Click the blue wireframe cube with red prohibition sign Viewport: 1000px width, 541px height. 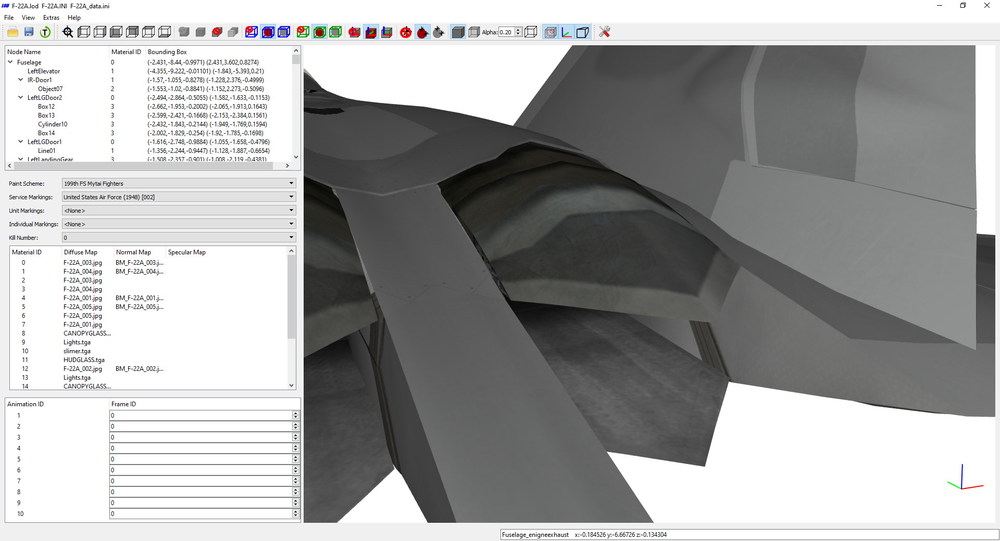click(251, 32)
